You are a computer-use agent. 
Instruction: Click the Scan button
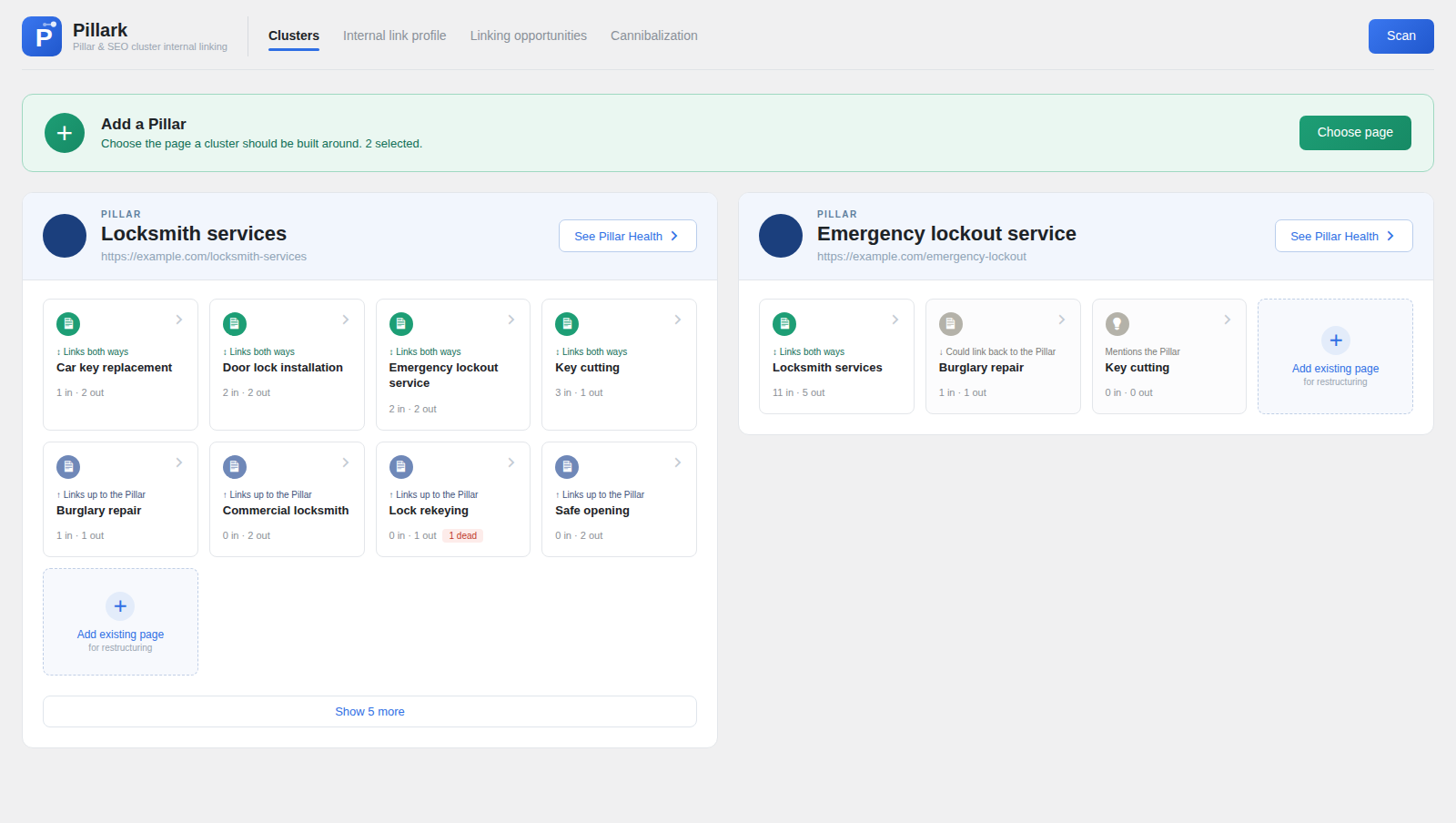point(1401,36)
